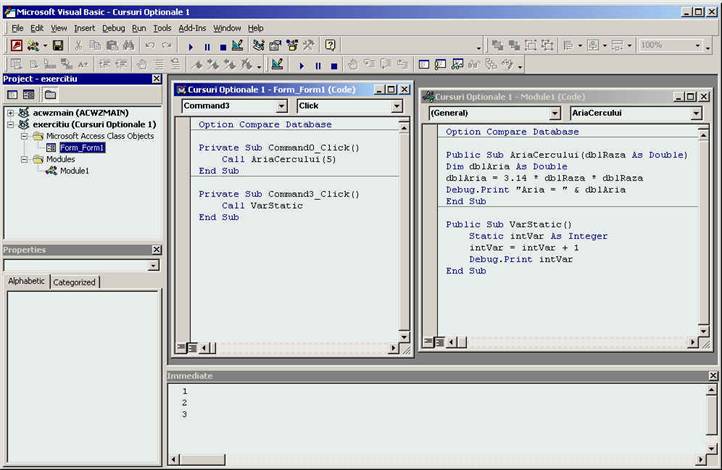
Task: Open the Properties Window toolbar icon
Action: (275, 45)
